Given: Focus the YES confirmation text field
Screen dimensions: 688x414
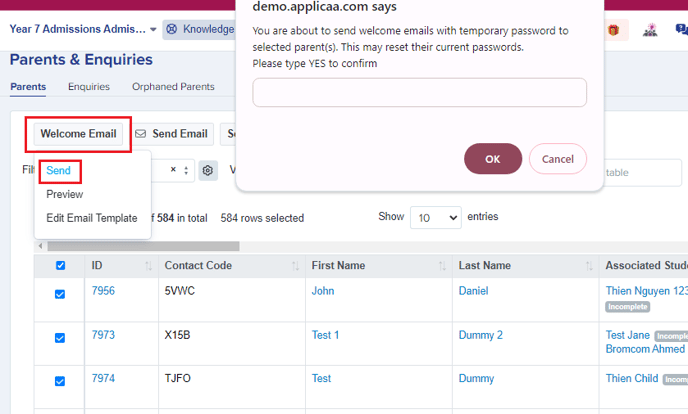Looking at the screenshot, I should [419, 93].
